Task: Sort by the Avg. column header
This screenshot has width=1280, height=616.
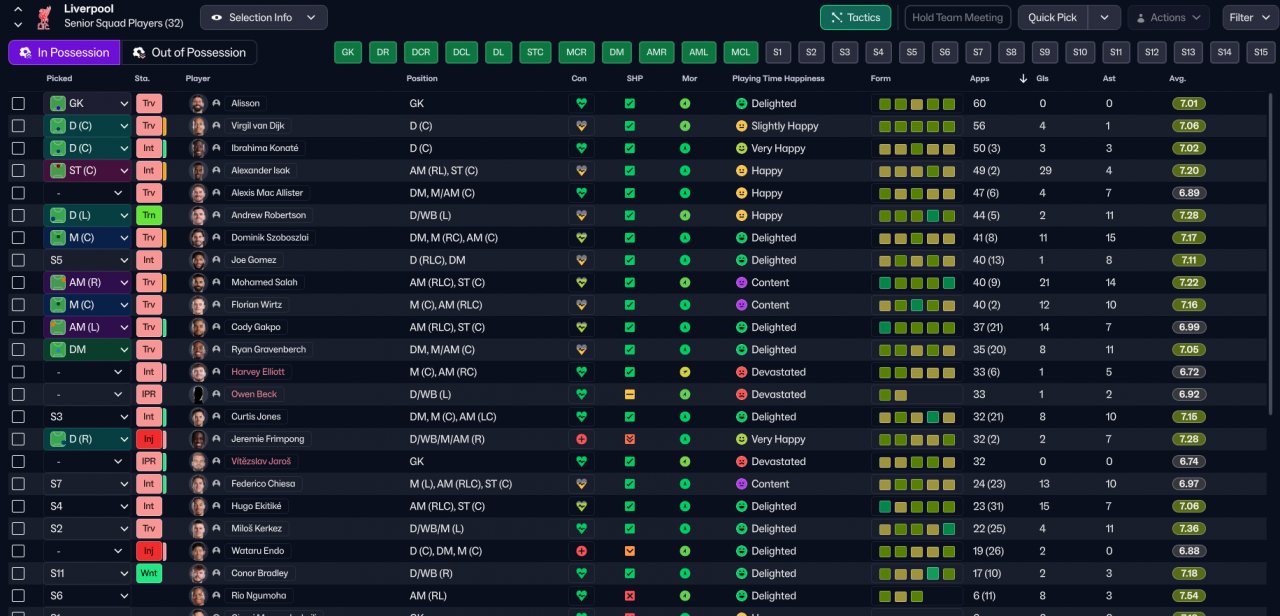Action: tap(1178, 79)
